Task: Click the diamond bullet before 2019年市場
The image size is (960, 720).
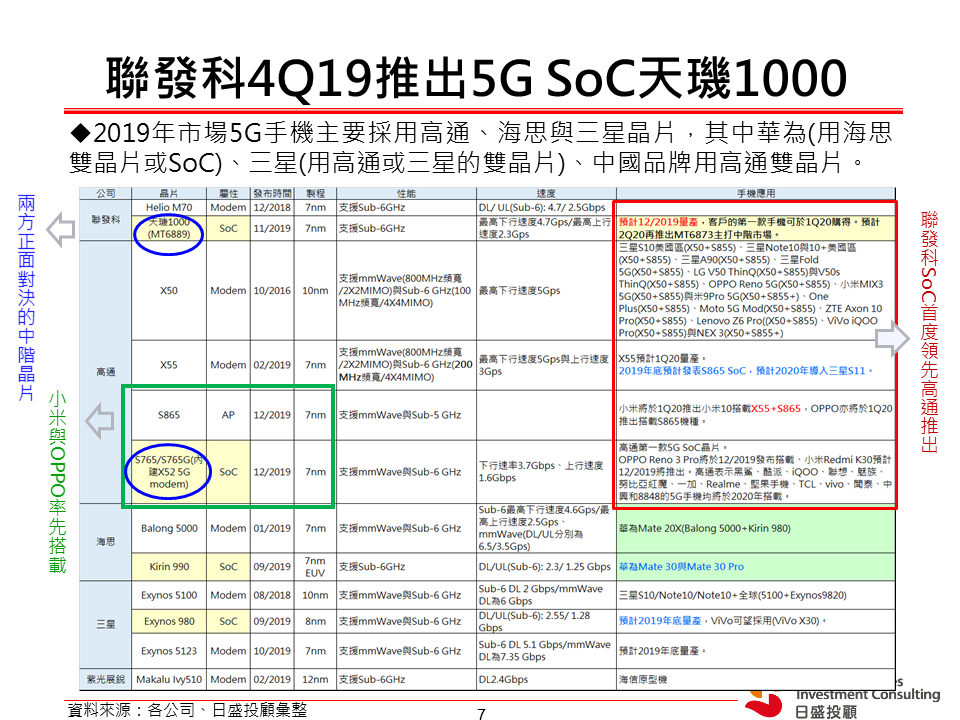Action: (80, 133)
